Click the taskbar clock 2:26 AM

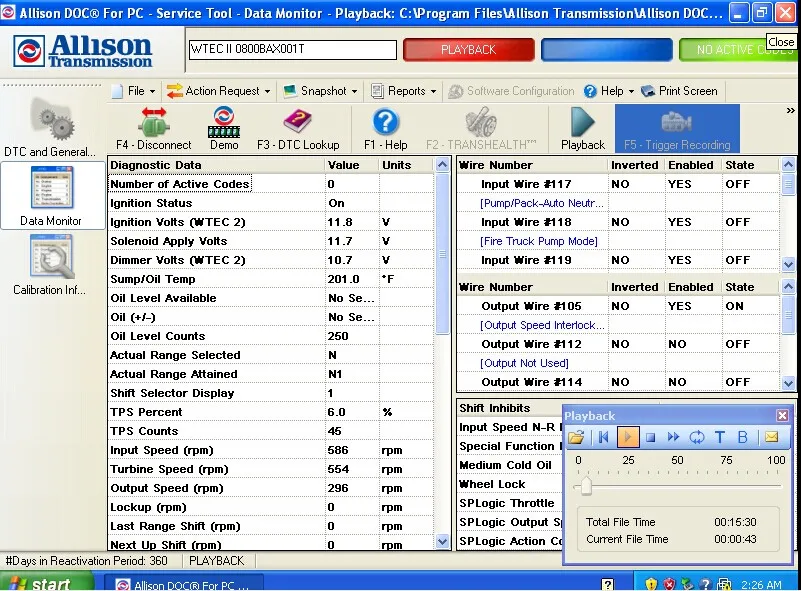click(x=761, y=585)
